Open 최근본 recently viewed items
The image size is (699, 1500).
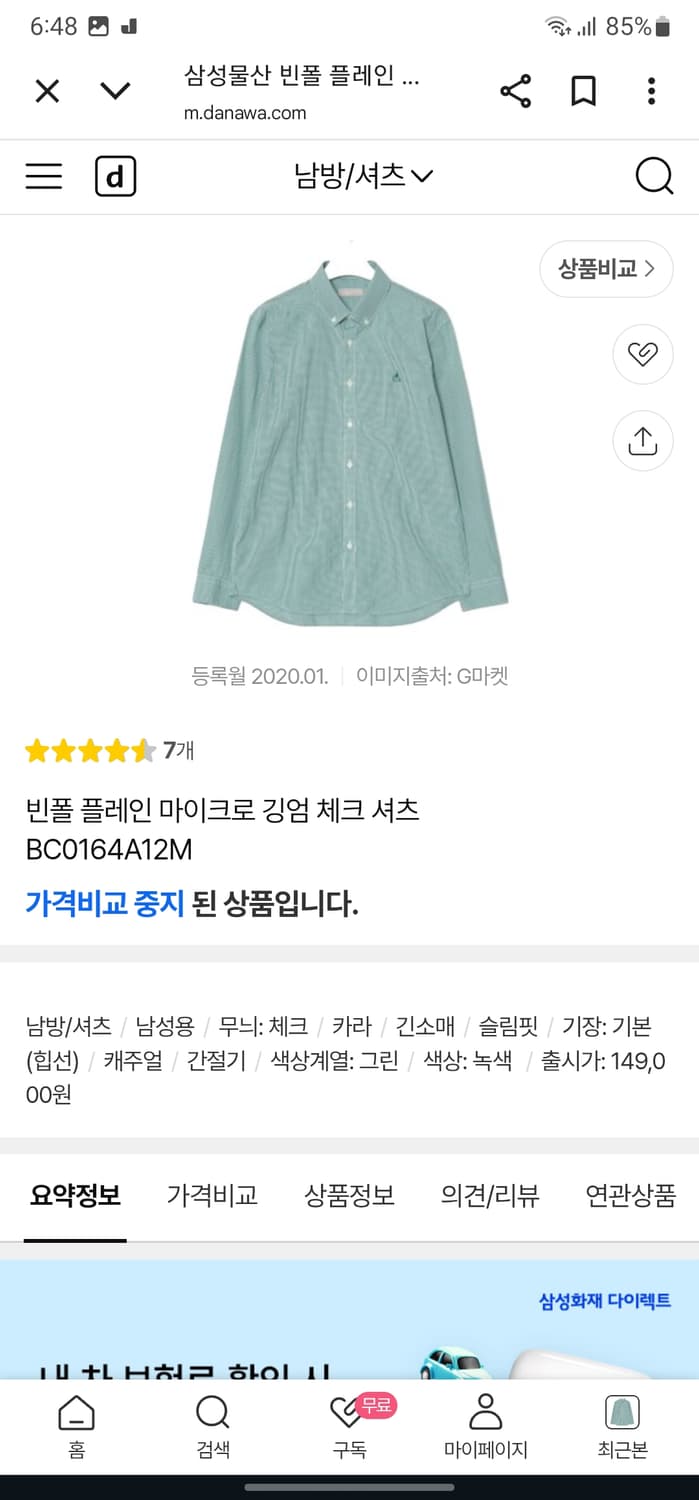click(x=622, y=1427)
